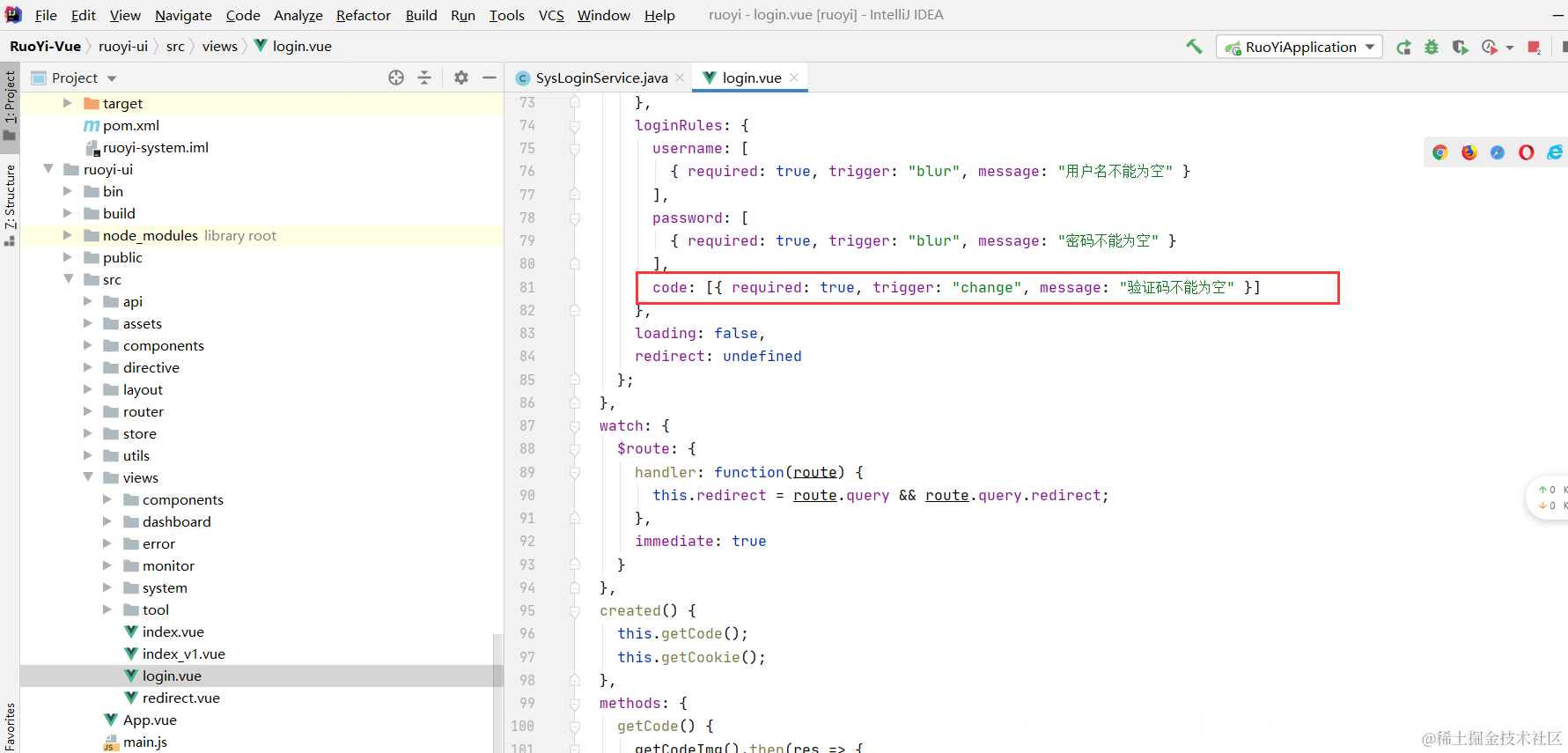1568x753 pixels.
Task: Run with coverage icon in toolbar
Action: click(1461, 47)
